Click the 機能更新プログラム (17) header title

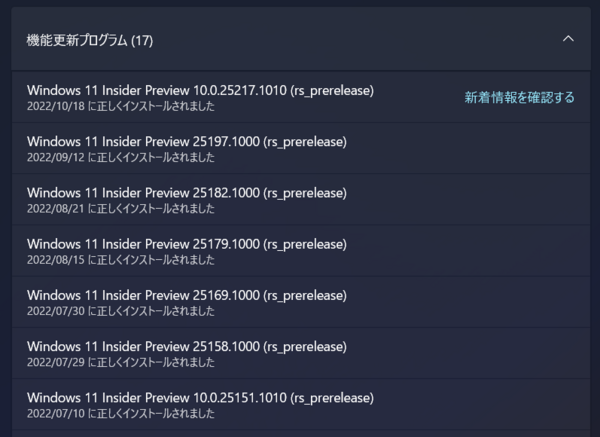(89, 41)
